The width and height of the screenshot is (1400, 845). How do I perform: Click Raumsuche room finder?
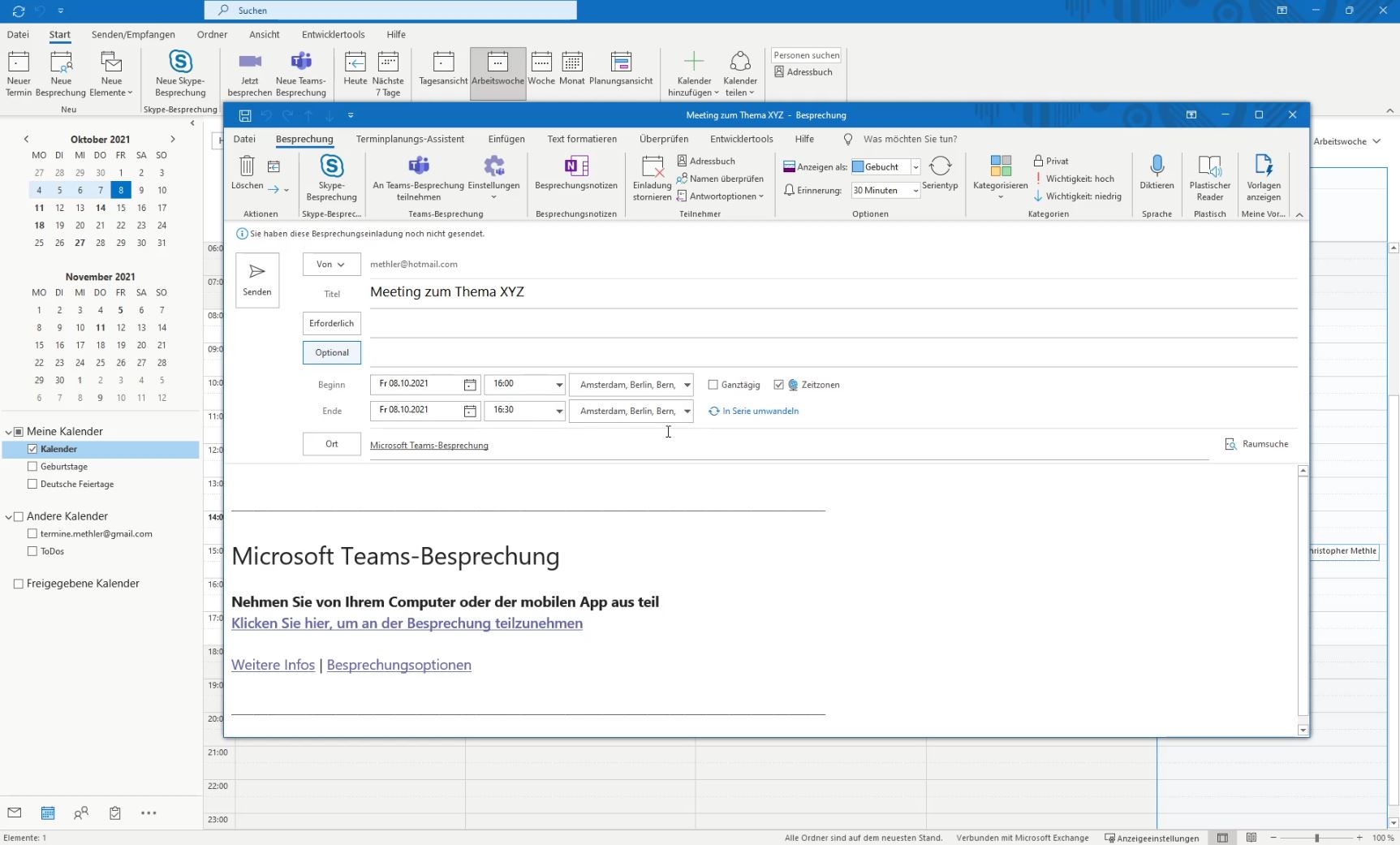(1256, 444)
